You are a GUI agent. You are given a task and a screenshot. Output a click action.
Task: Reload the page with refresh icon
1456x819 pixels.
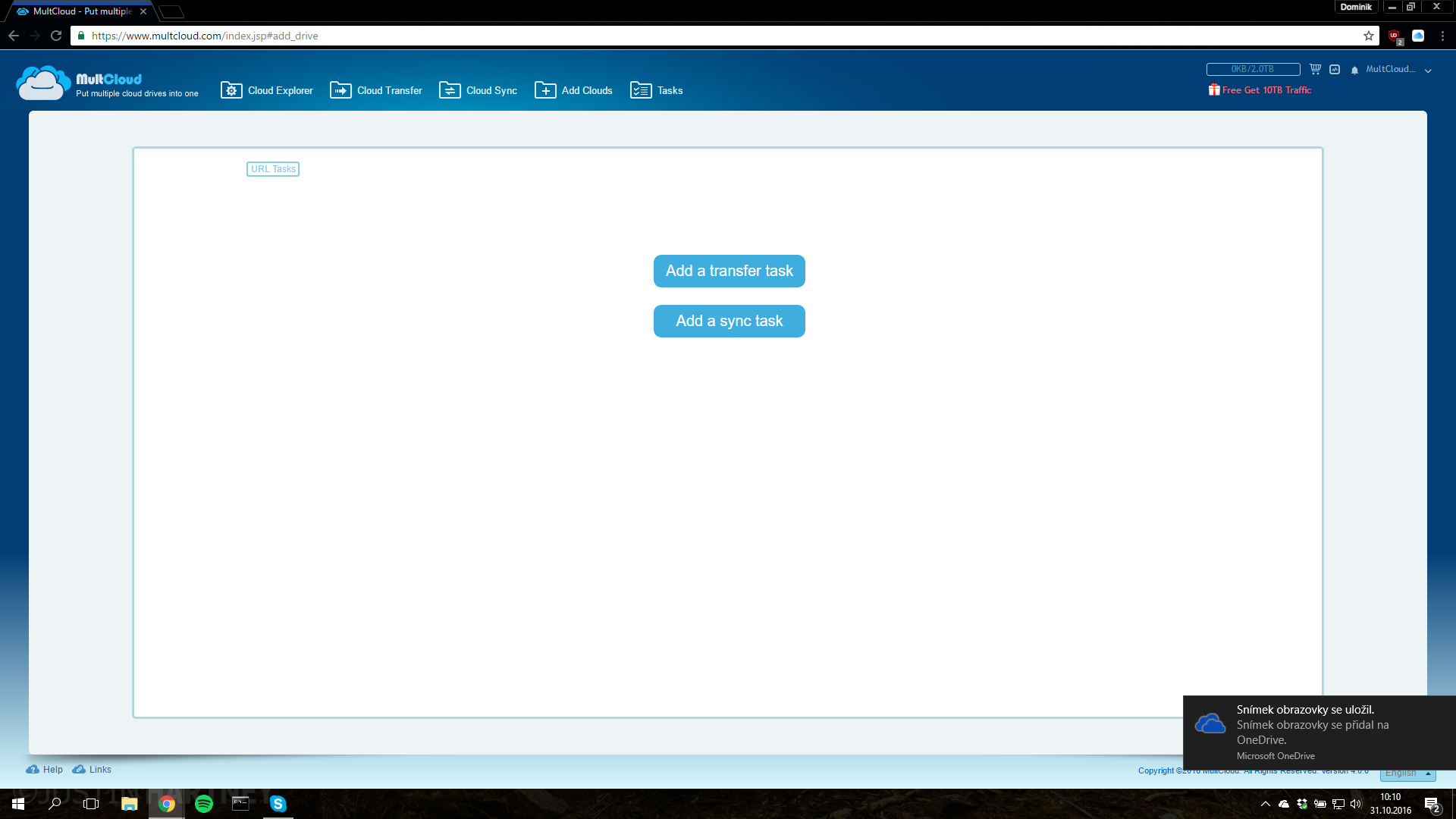click(x=56, y=36)
